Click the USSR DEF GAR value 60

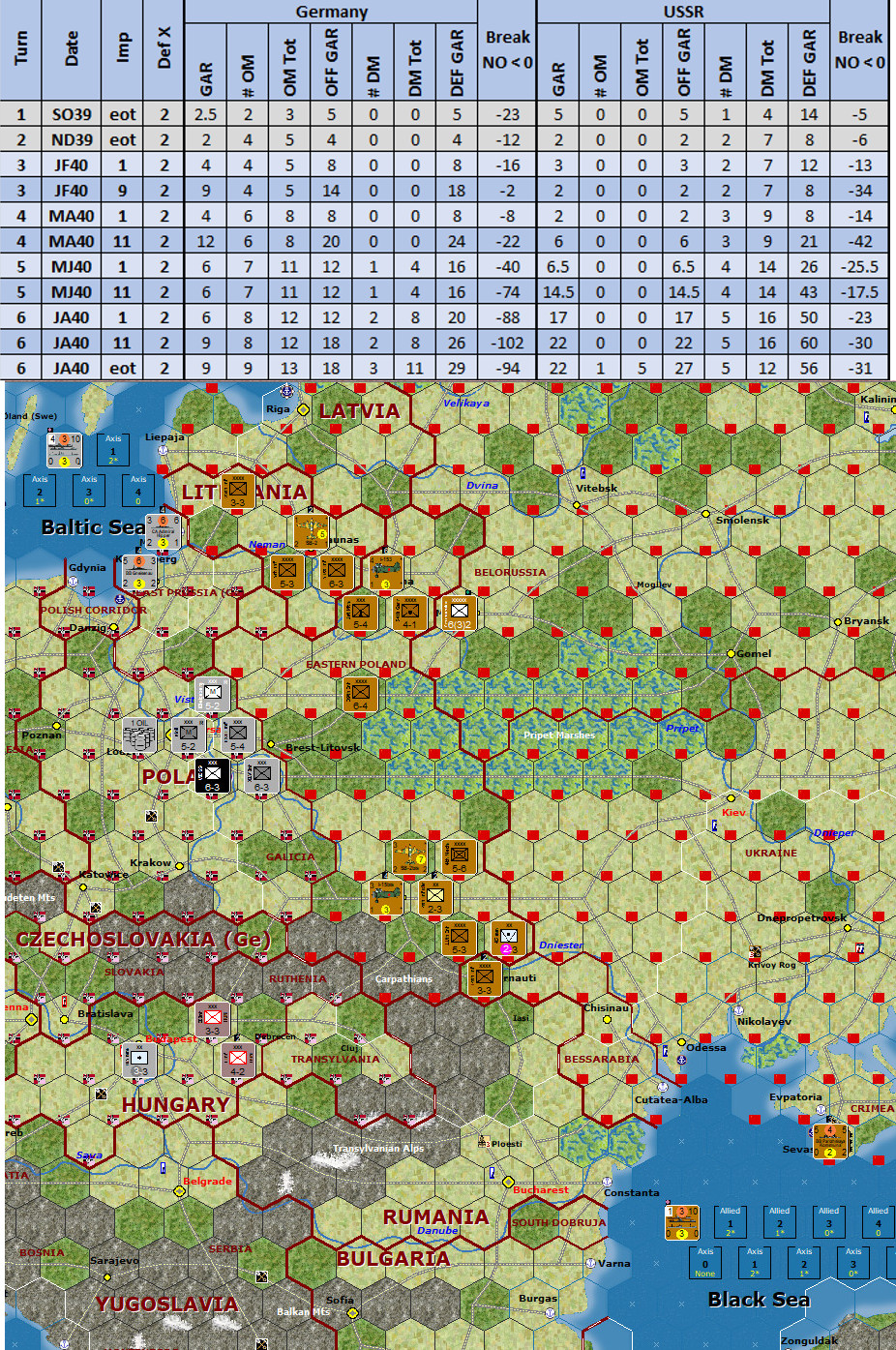point(809,343)
